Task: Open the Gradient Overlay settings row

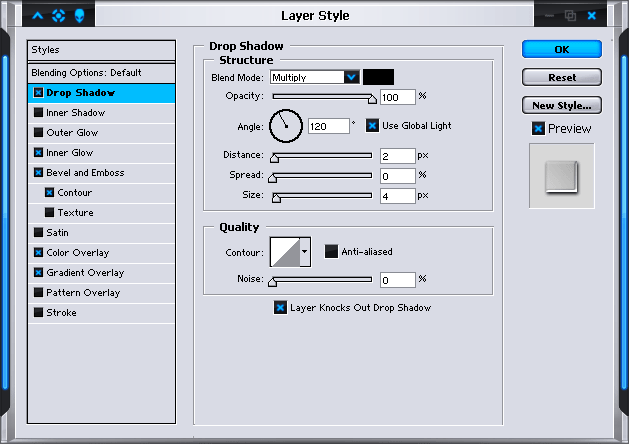Action: point(101,273)
